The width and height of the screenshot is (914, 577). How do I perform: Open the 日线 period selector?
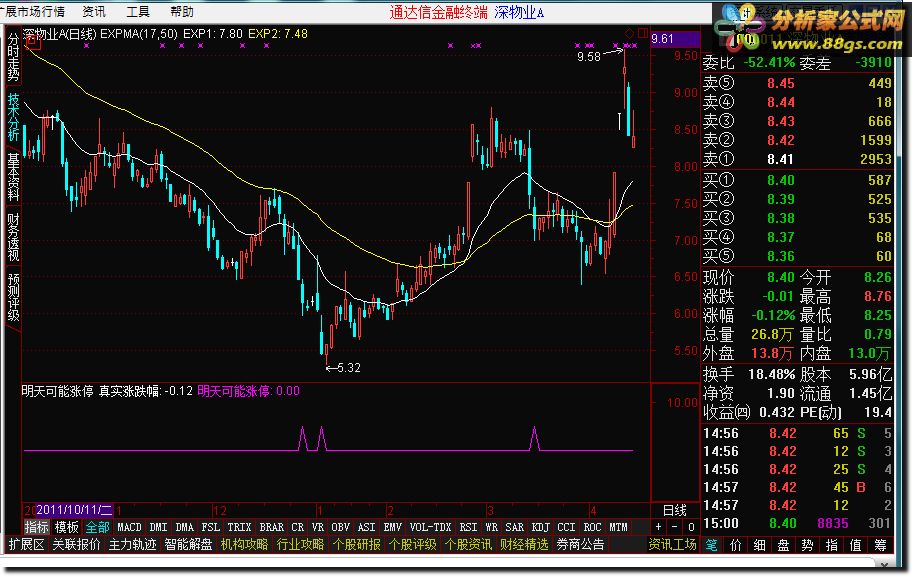click(x=674, y=511)
